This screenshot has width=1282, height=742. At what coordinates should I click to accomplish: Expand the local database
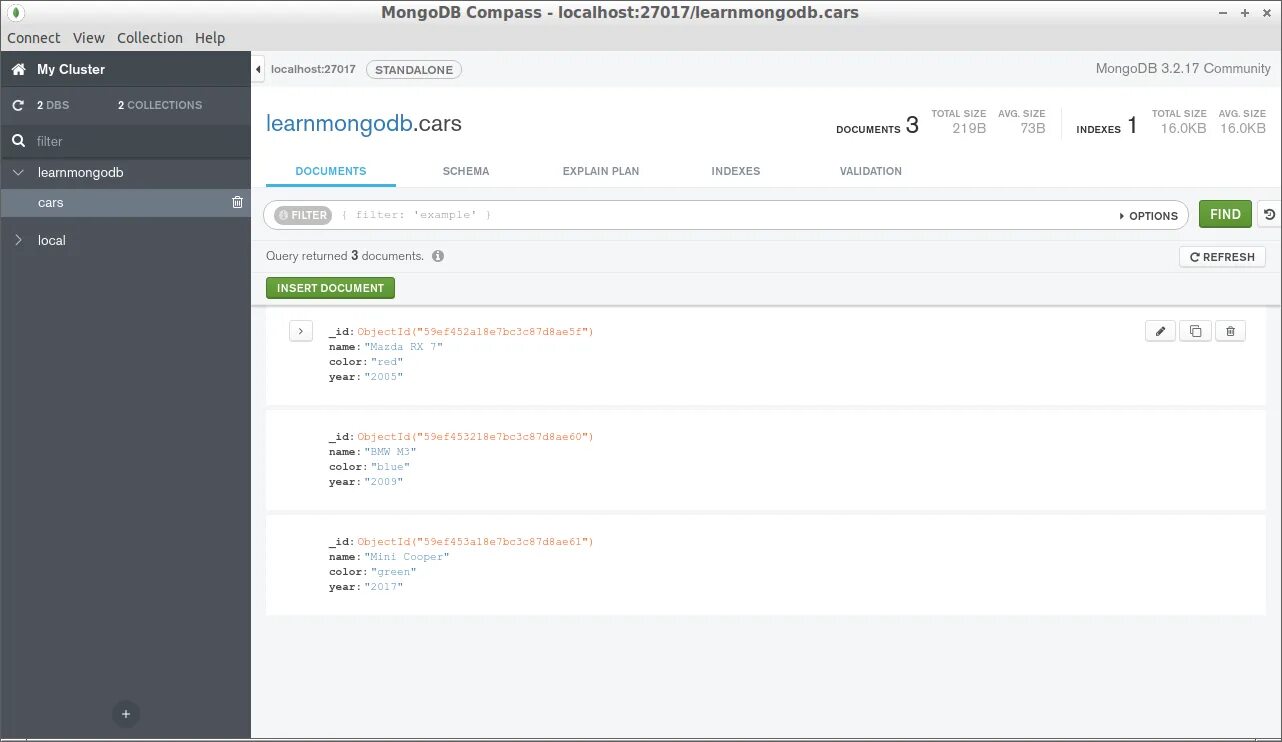(x=18, y=240)
